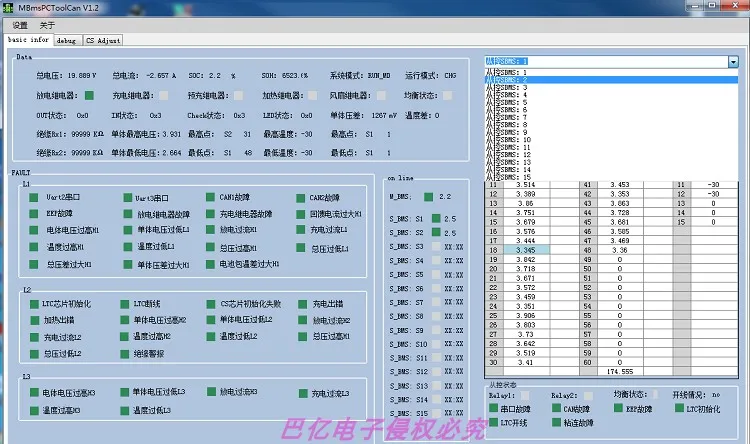750x444 pixels.
Task: Toggle the 预充继电器 status box
Action: [238, 96]
